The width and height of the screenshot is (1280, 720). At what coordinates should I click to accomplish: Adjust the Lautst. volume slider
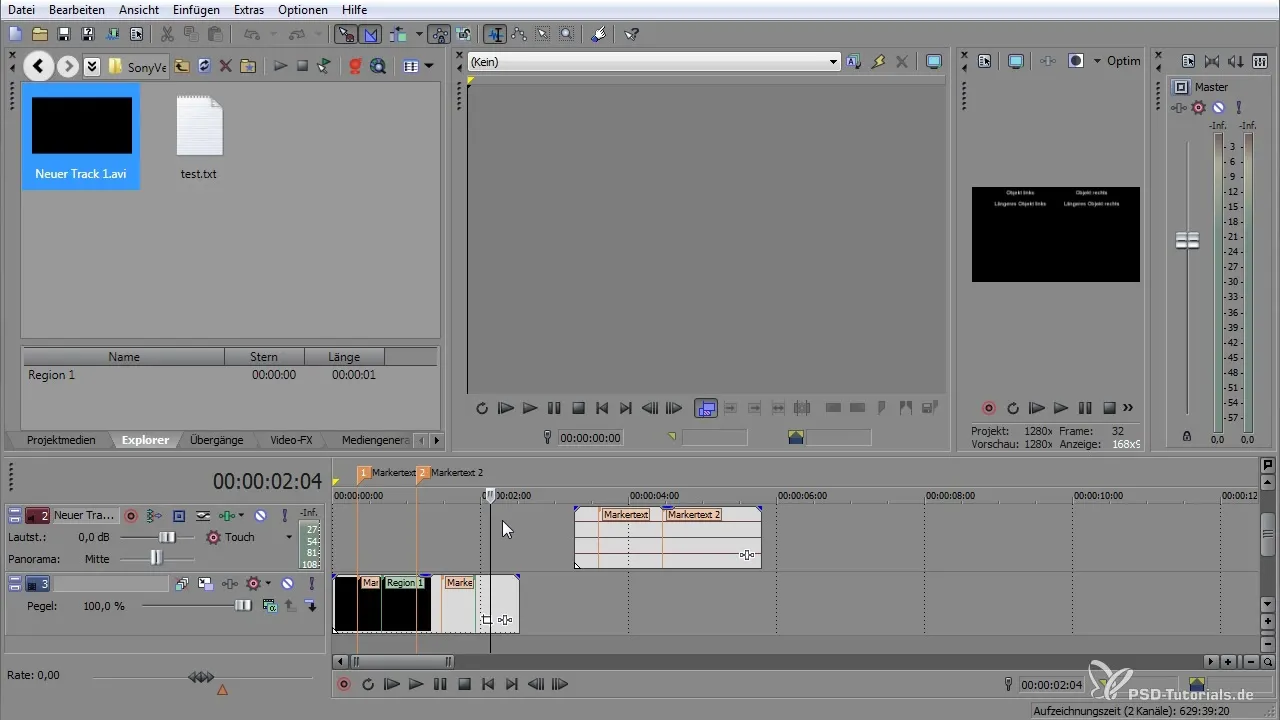pos(168,537)
